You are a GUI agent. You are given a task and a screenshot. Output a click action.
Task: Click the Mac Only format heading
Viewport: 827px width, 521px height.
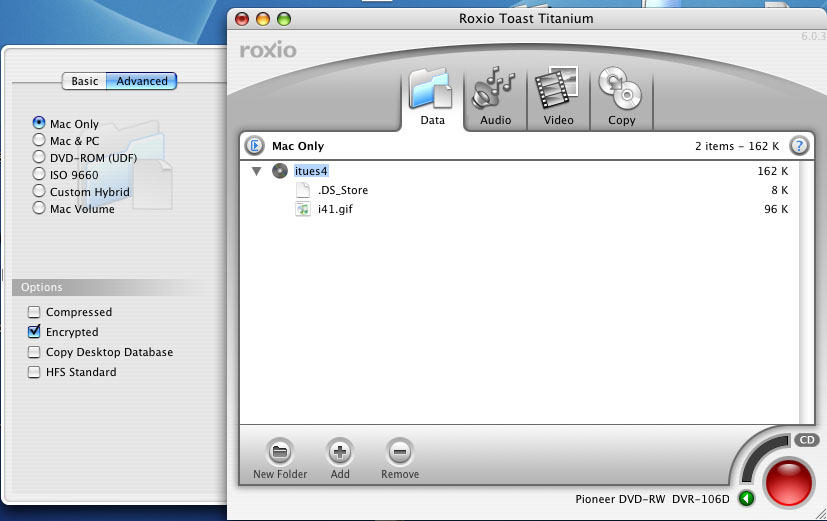(x=298, y=146)
